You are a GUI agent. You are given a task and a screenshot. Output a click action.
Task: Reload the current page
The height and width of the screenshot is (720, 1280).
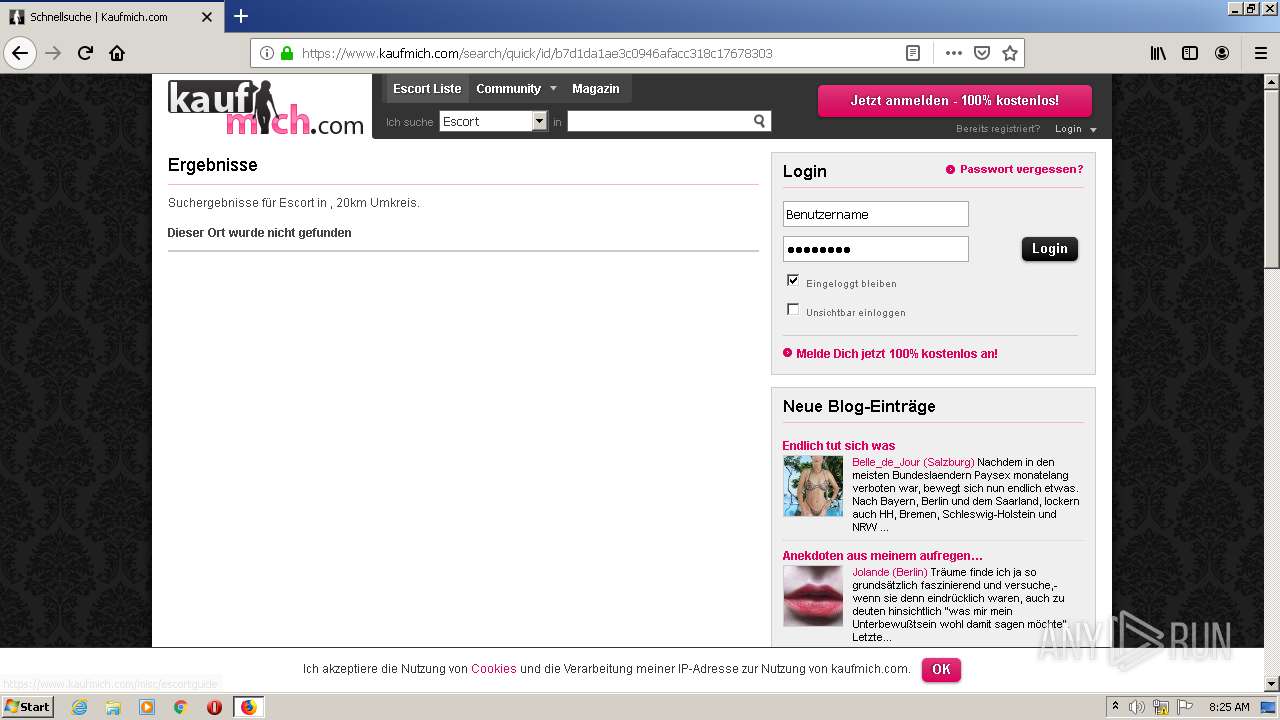pyautogui.click(x=85, y=53)
